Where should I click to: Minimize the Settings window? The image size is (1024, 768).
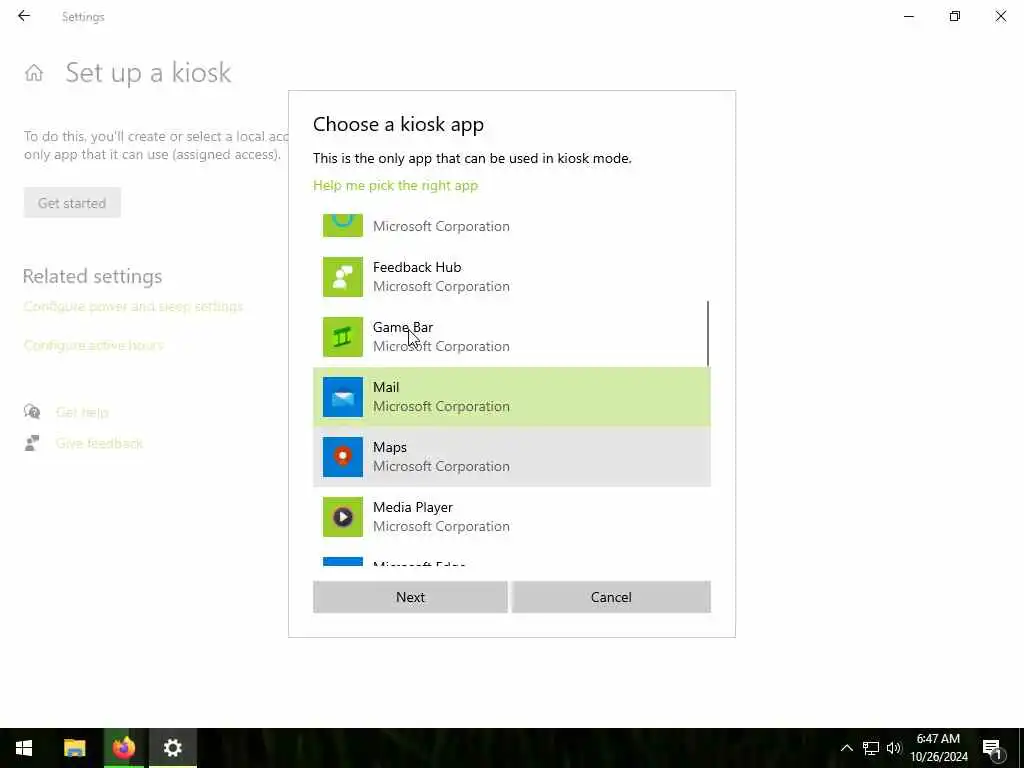click(x=909, y=16)
